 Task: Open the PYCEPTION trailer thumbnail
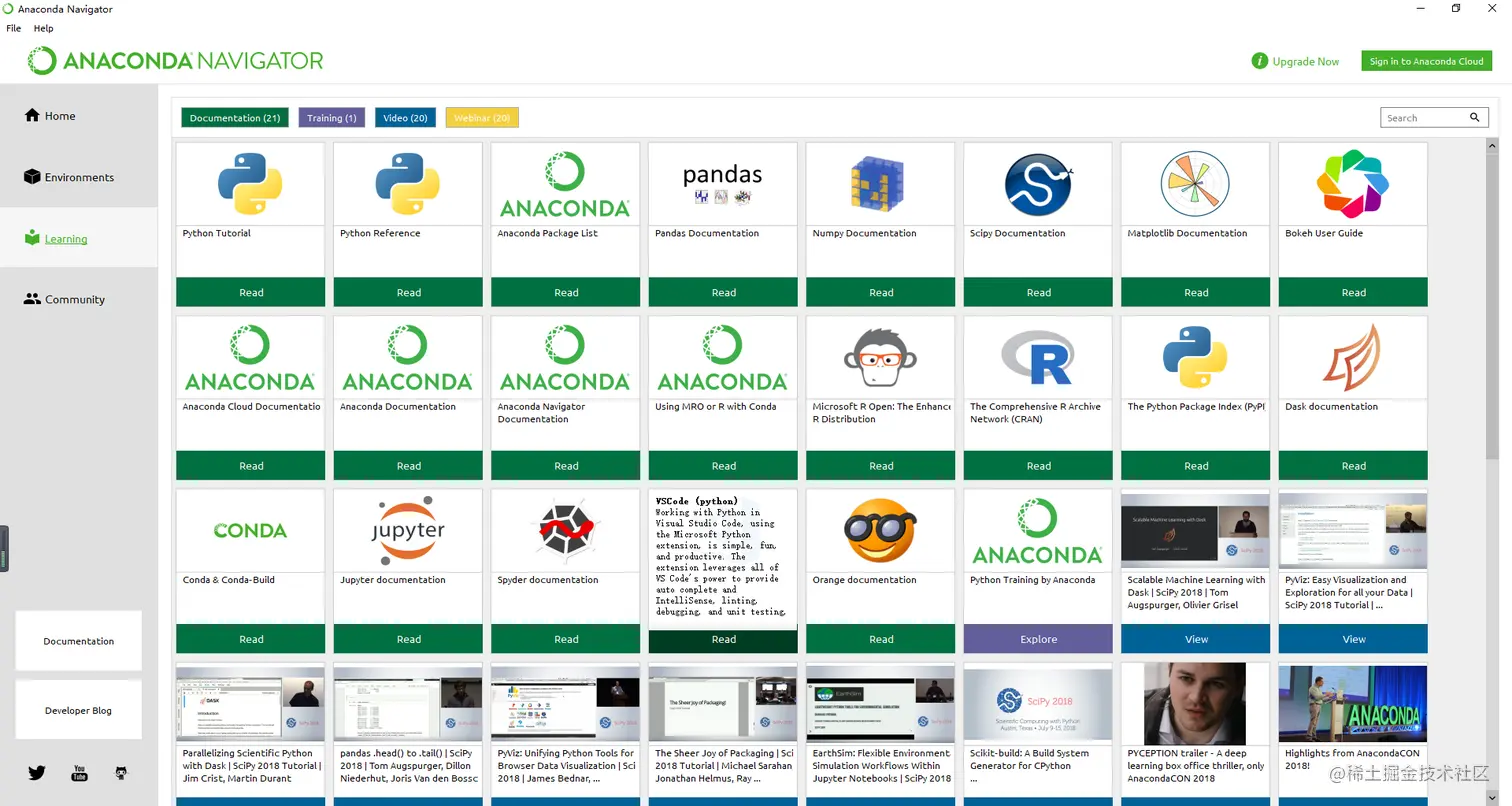1195,703
